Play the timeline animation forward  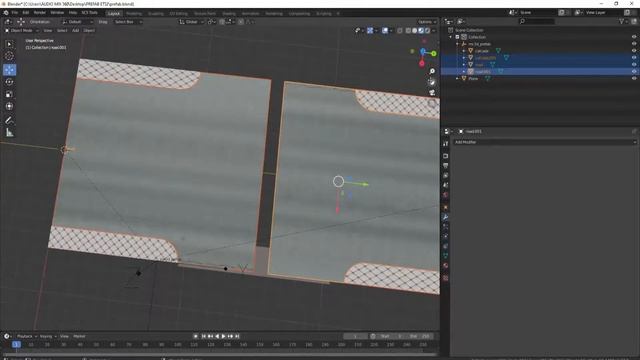(x=223, y=336)
